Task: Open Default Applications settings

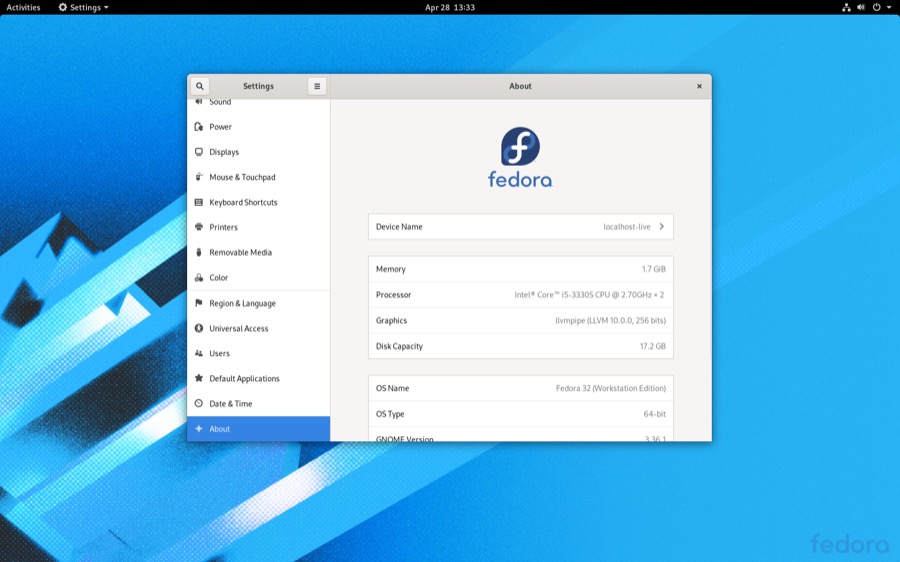Action: click(258, 378)
